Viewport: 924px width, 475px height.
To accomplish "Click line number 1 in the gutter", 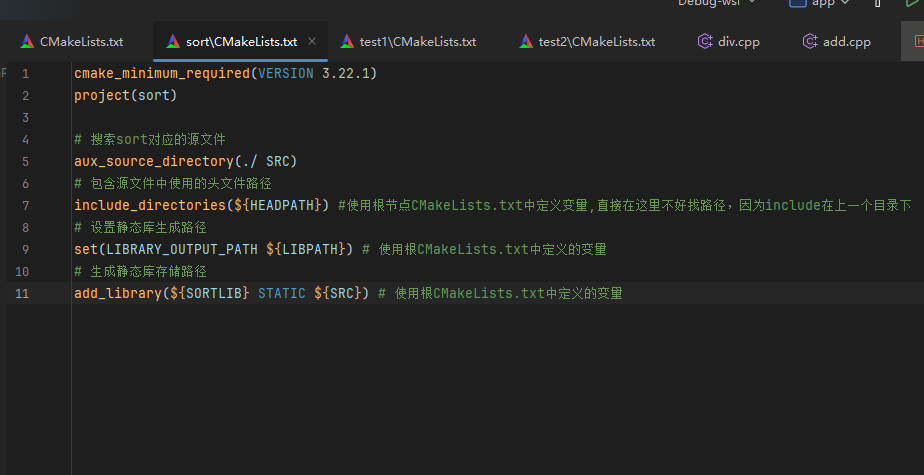I will pyautogui.click(x=25, y=74).
